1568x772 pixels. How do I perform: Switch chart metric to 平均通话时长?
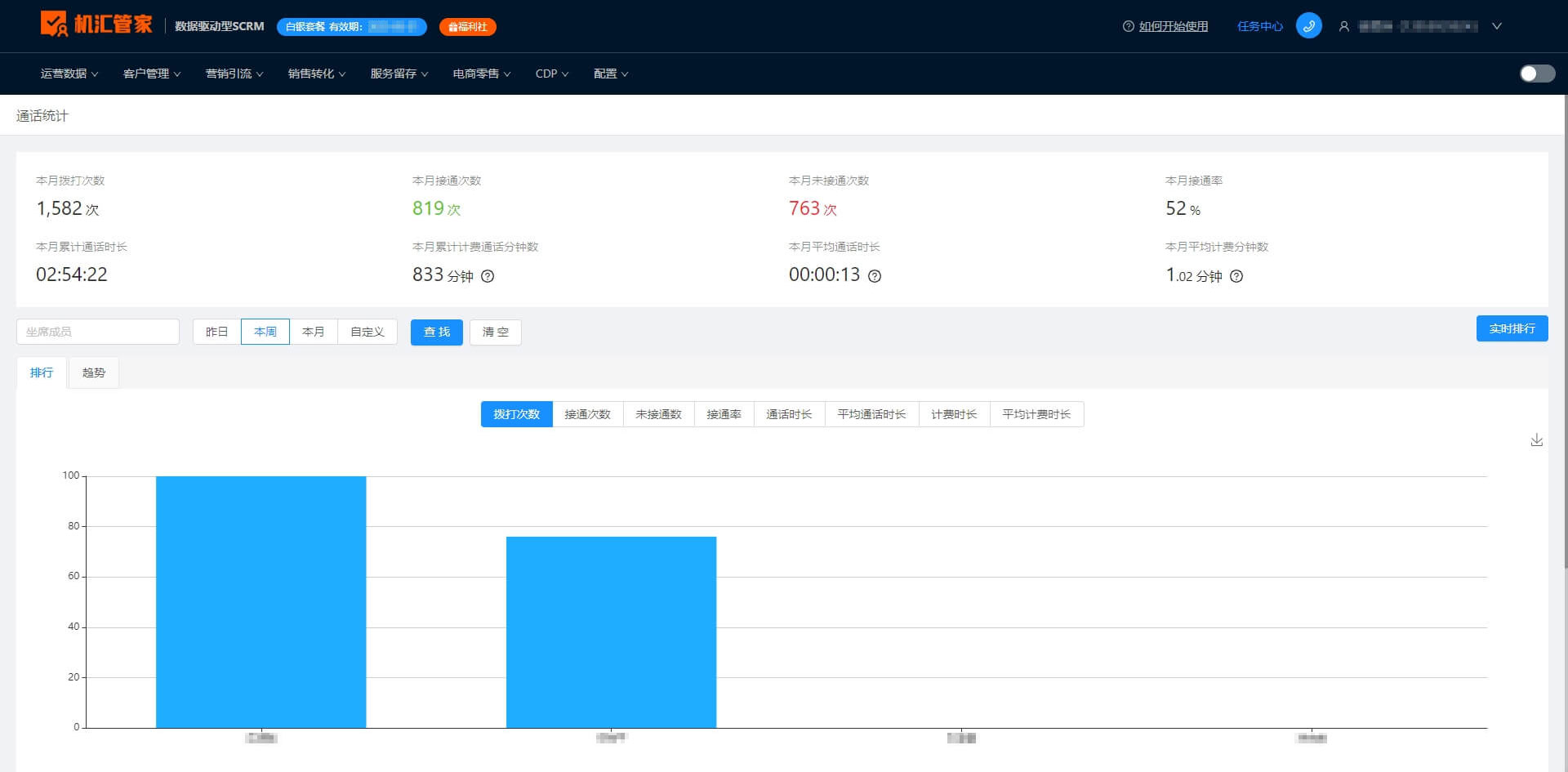(x=872, y=414)
